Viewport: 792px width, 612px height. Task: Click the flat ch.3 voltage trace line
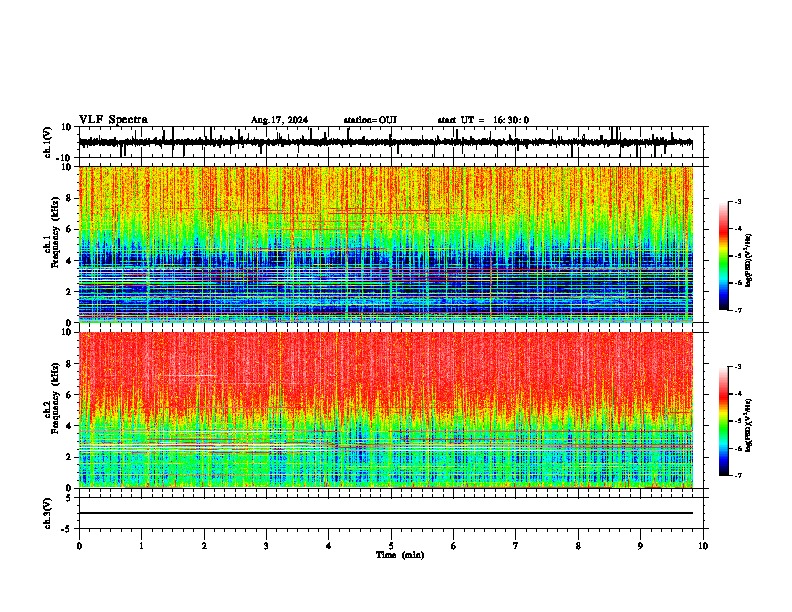tap(386, 513)
